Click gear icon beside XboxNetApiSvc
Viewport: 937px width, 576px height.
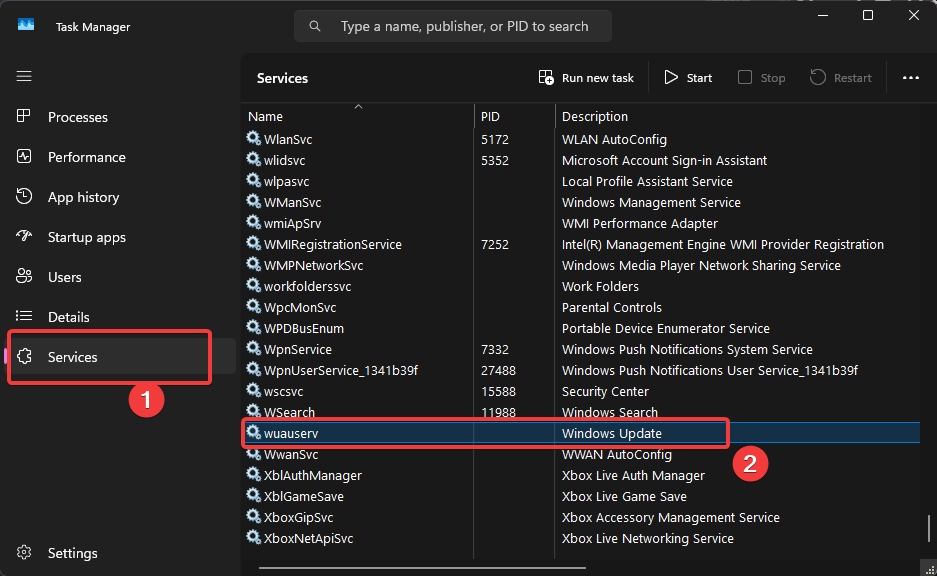coord(253,537)
